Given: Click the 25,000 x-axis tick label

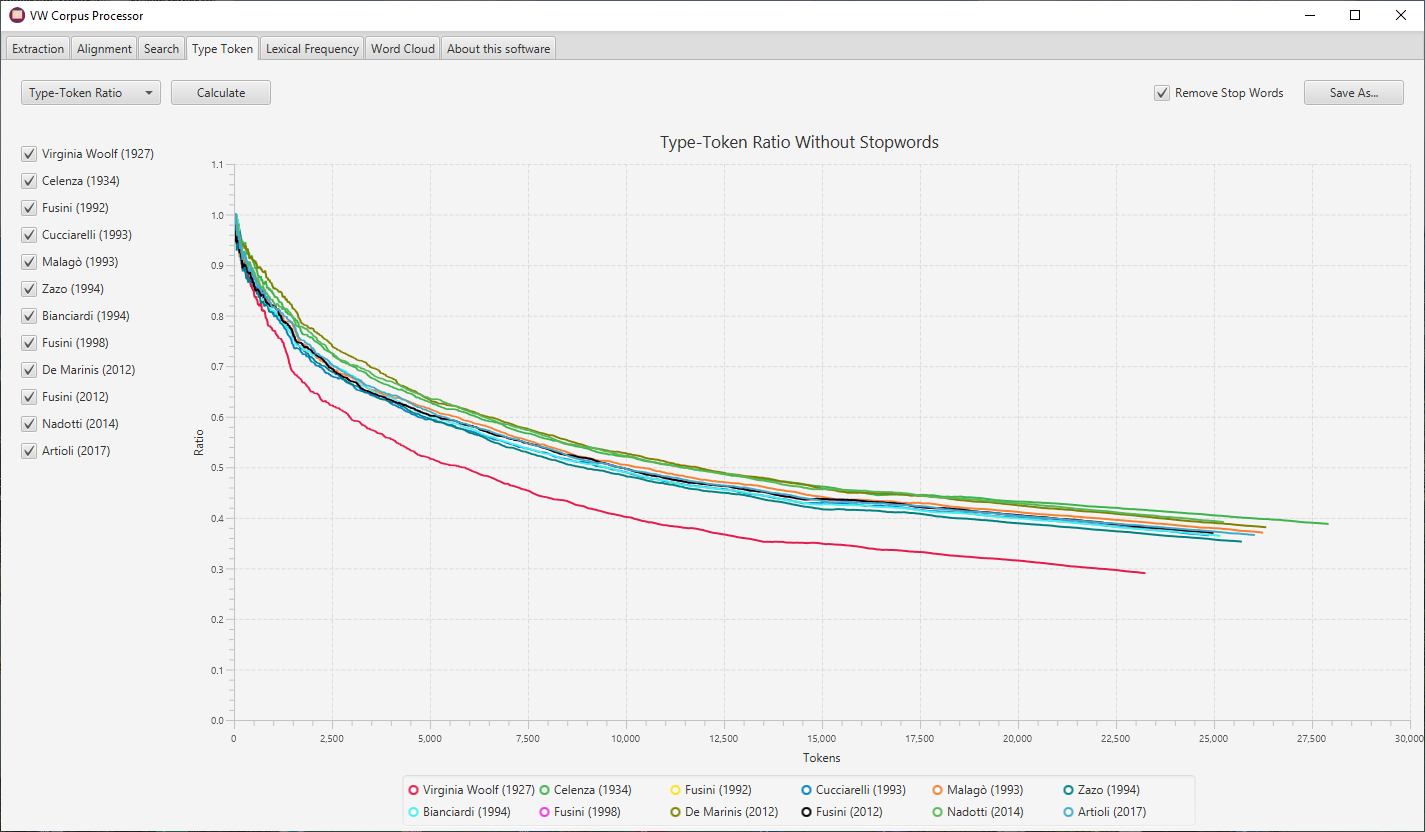Looking at the screenshot, I should click(x=1213, y=739).
